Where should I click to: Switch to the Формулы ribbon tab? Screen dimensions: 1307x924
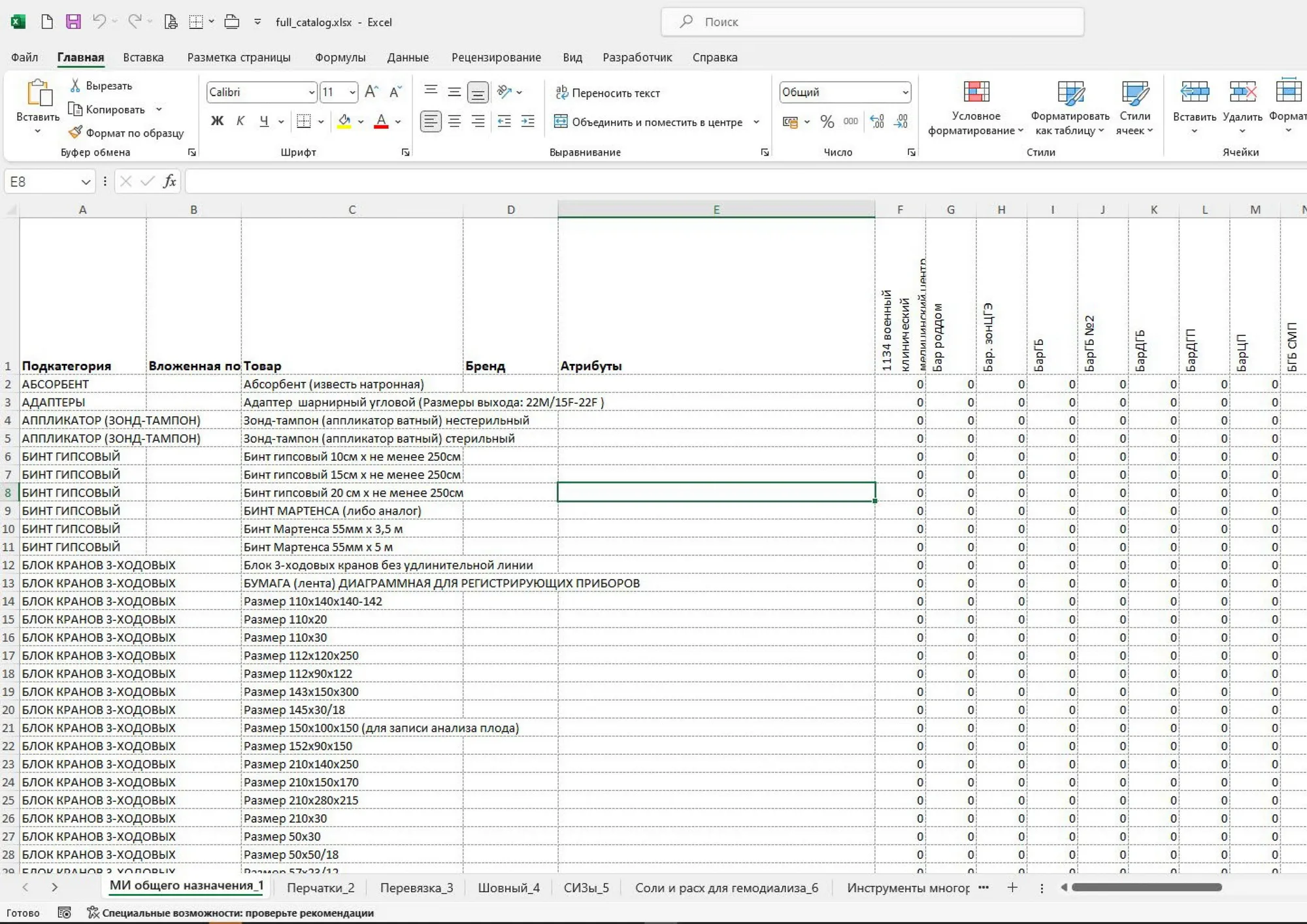(x=340, y=58)
